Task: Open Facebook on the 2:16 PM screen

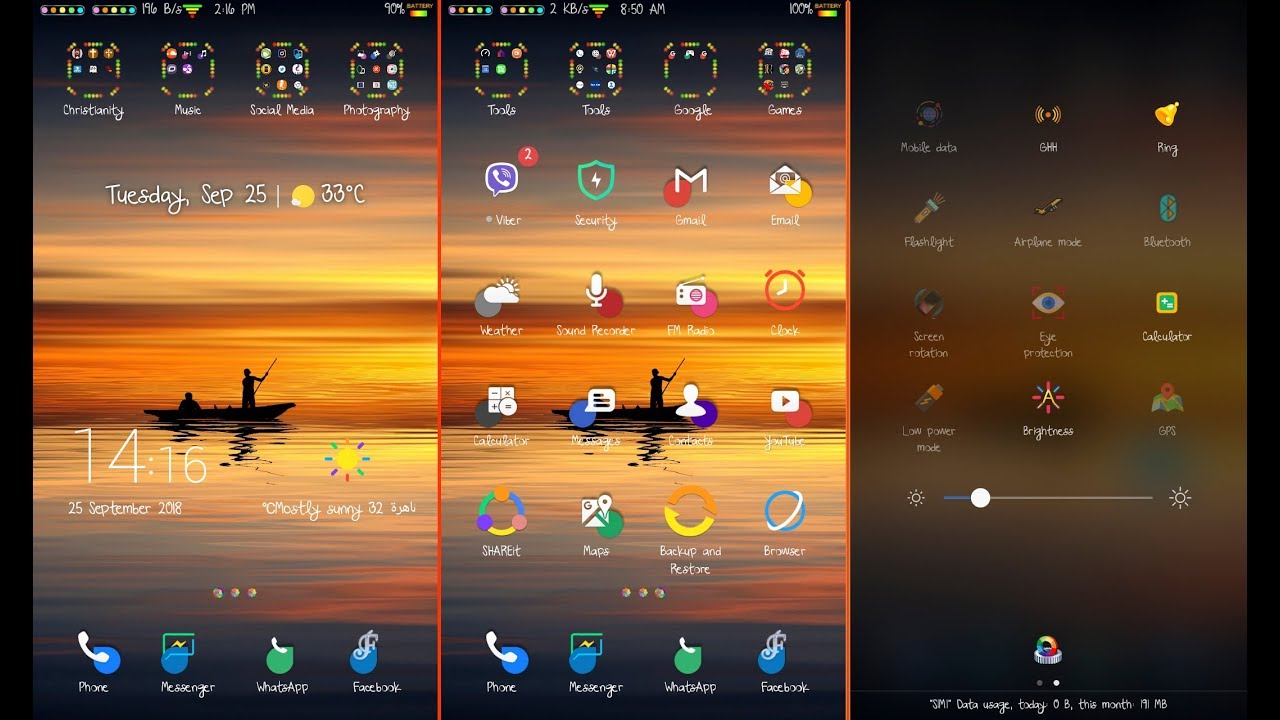Action: 366,651
